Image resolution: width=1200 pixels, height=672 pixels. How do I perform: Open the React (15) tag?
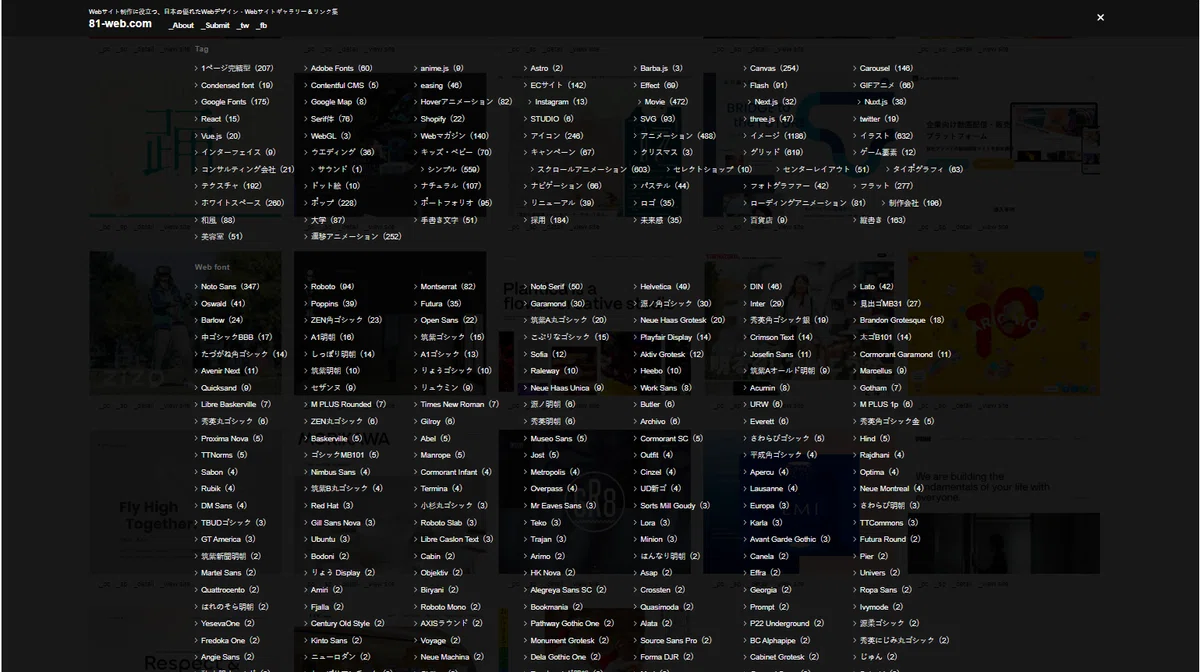220,119
